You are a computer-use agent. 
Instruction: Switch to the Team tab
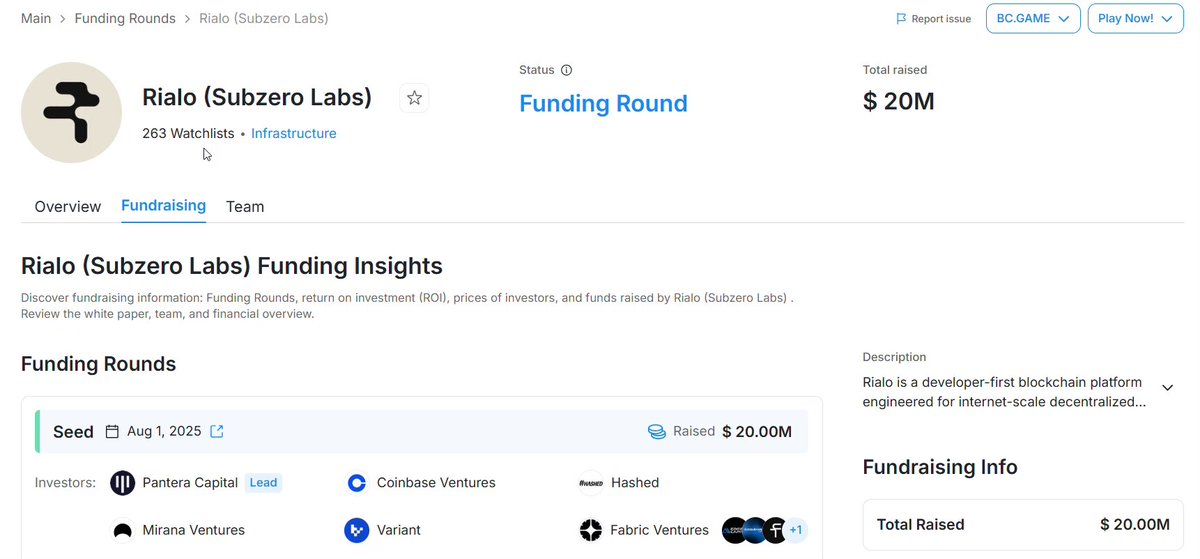245,207
